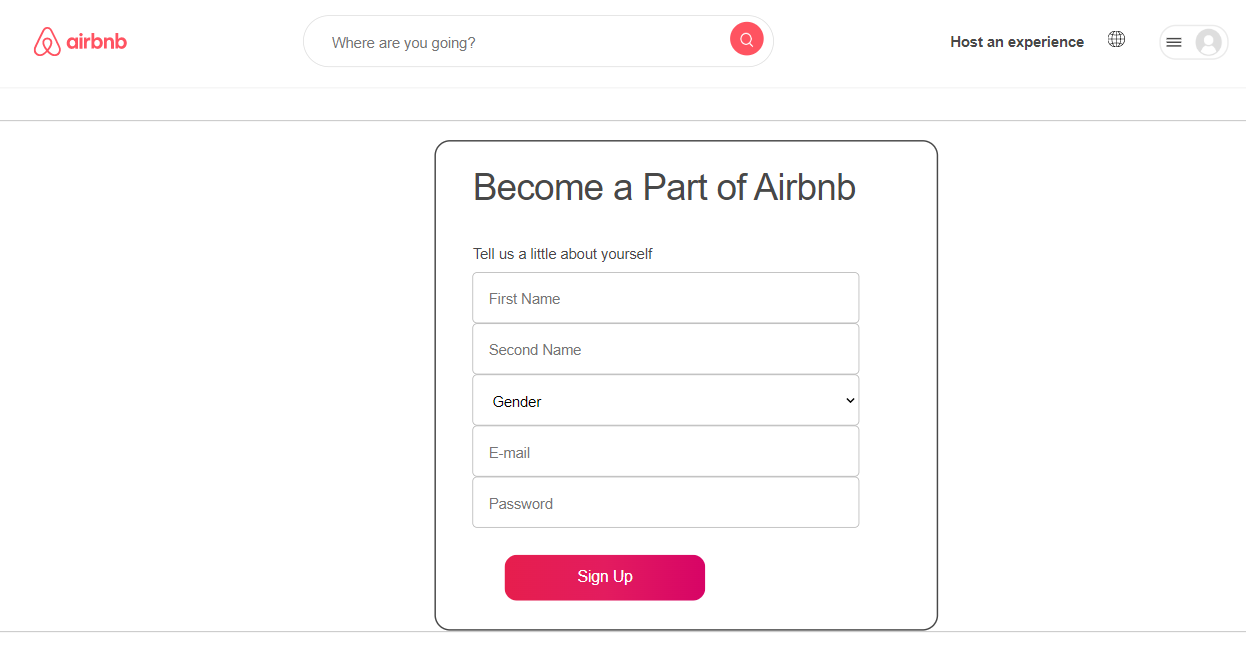Click the Gender label text inside selector
This screenshot has width=1246, height=652.
click(517, 402)
